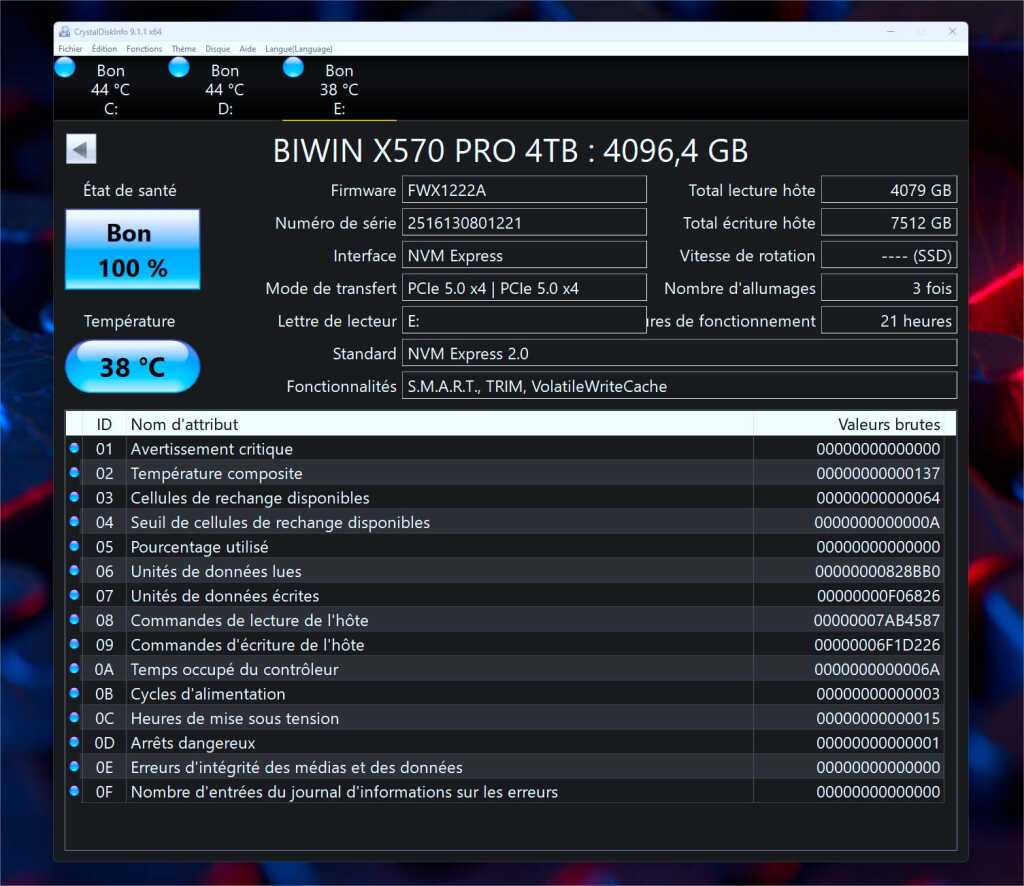This screenshot has height=886, width=1024.
Task: Click the blue status orb for drive E:
Action: click(x=293, y=67)
